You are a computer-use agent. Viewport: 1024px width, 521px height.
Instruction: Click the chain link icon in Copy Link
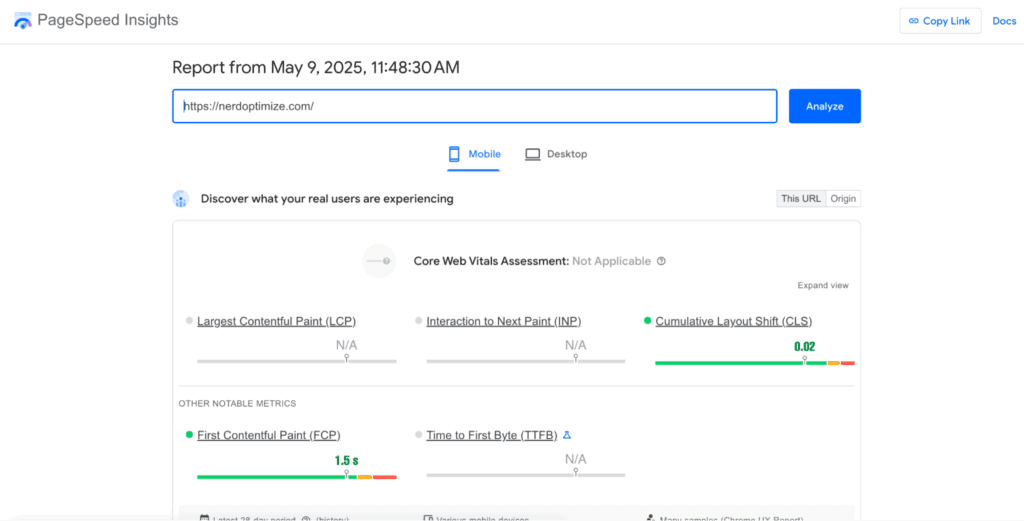pos(912,21)
